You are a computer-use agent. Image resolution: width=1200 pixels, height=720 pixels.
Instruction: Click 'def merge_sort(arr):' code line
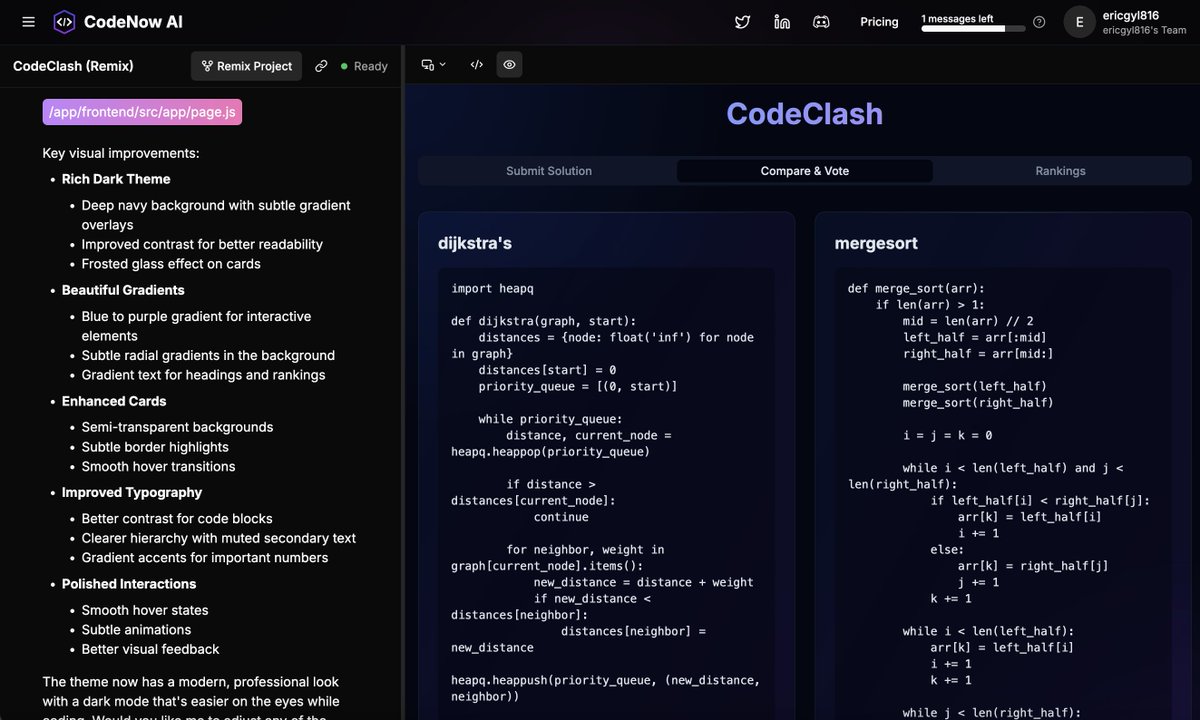pos(916,288)
